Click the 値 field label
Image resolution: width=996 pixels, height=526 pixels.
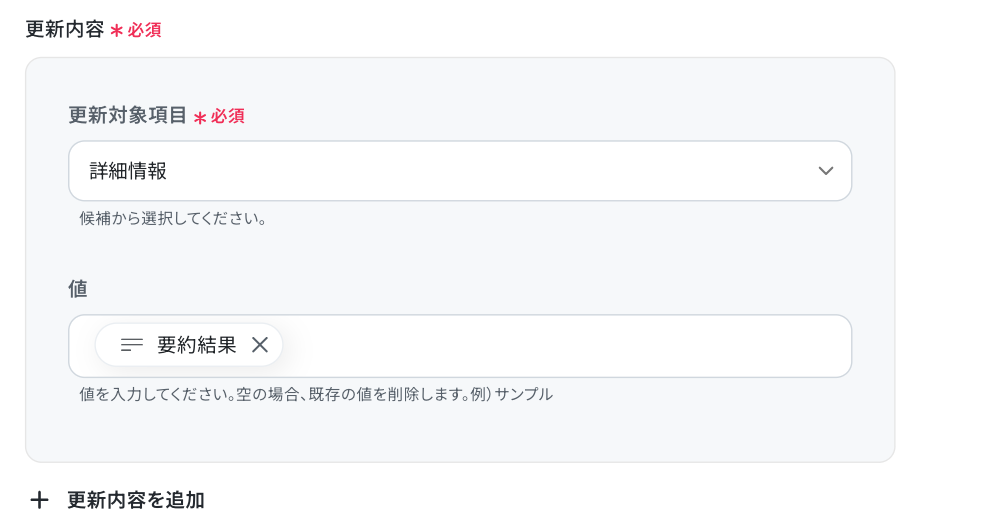pos(77,289)
